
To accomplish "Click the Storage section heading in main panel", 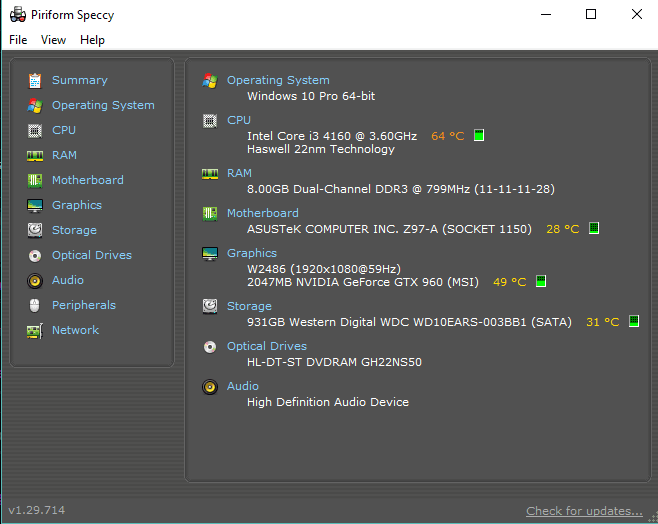I will (249, 306).
